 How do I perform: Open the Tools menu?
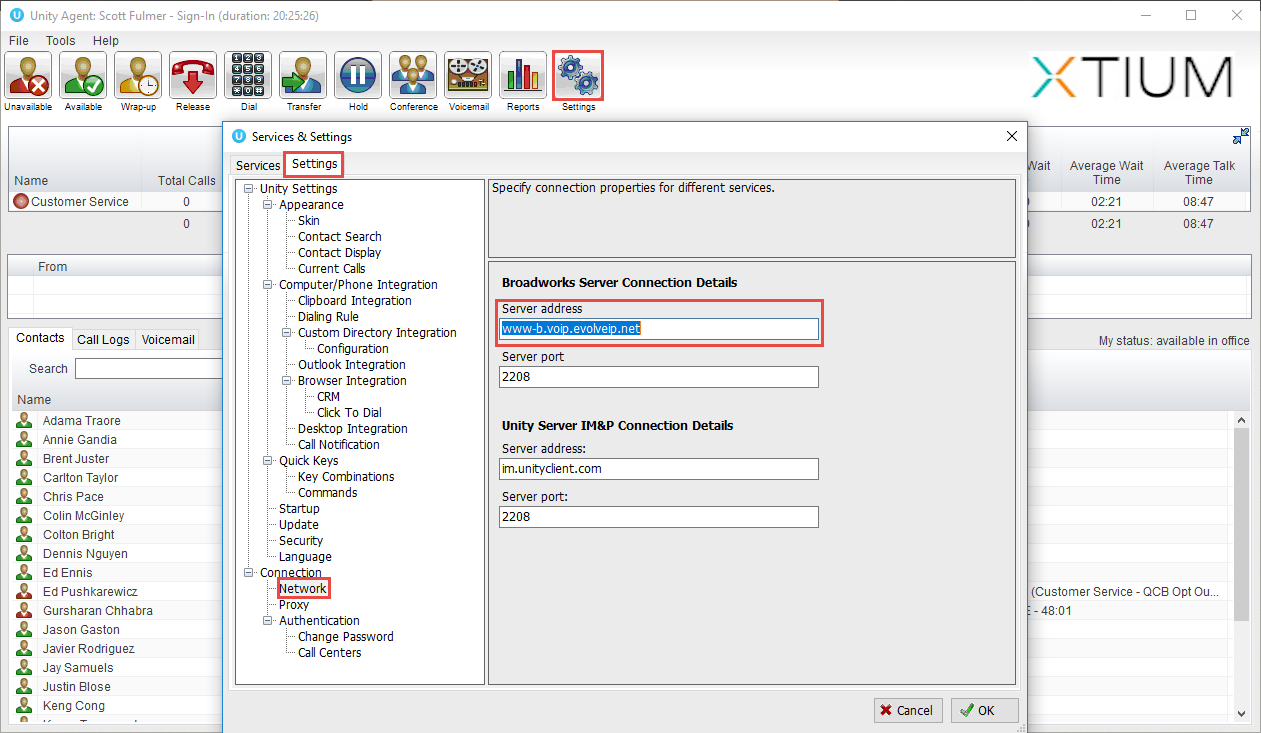tap(60, 41)
